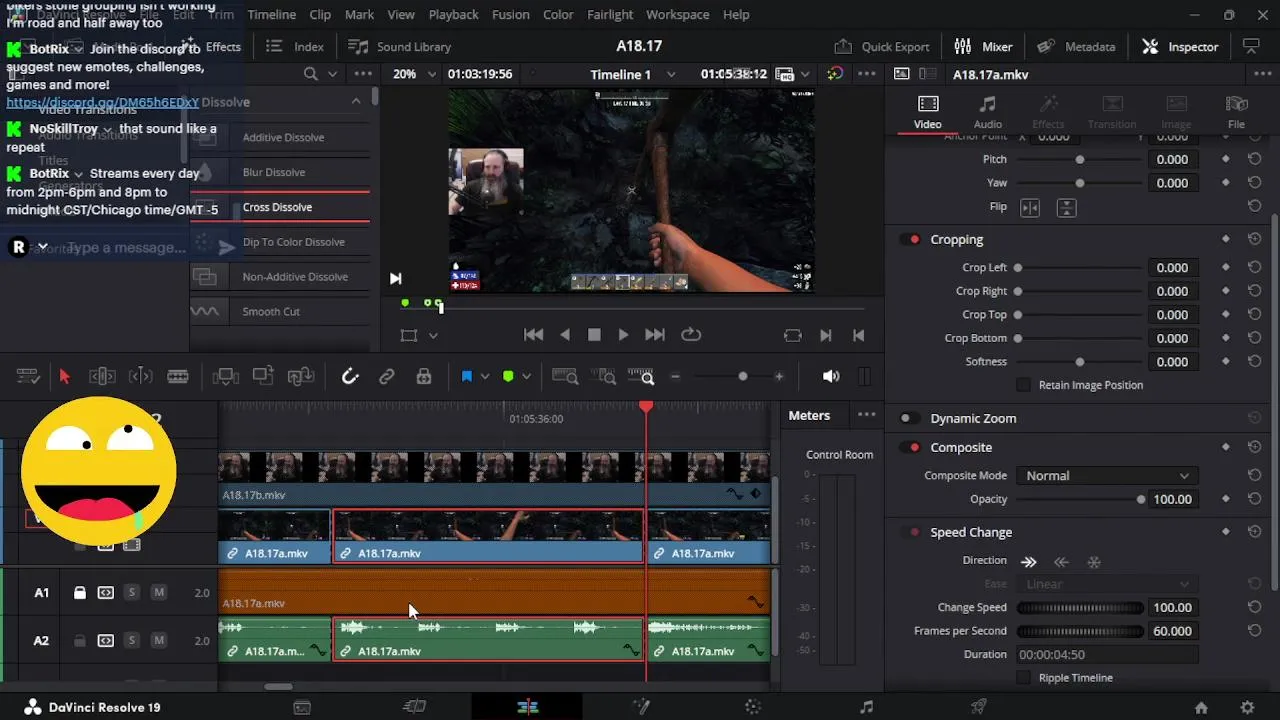Open the Media page icon
The height and width of the screenshot is (720, 1280).
pos(302,707)
